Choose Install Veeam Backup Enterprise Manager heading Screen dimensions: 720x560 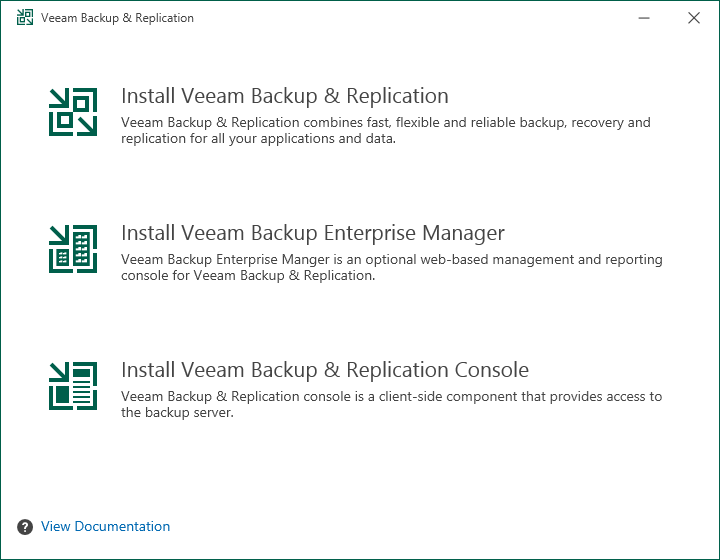click(312, 233)
